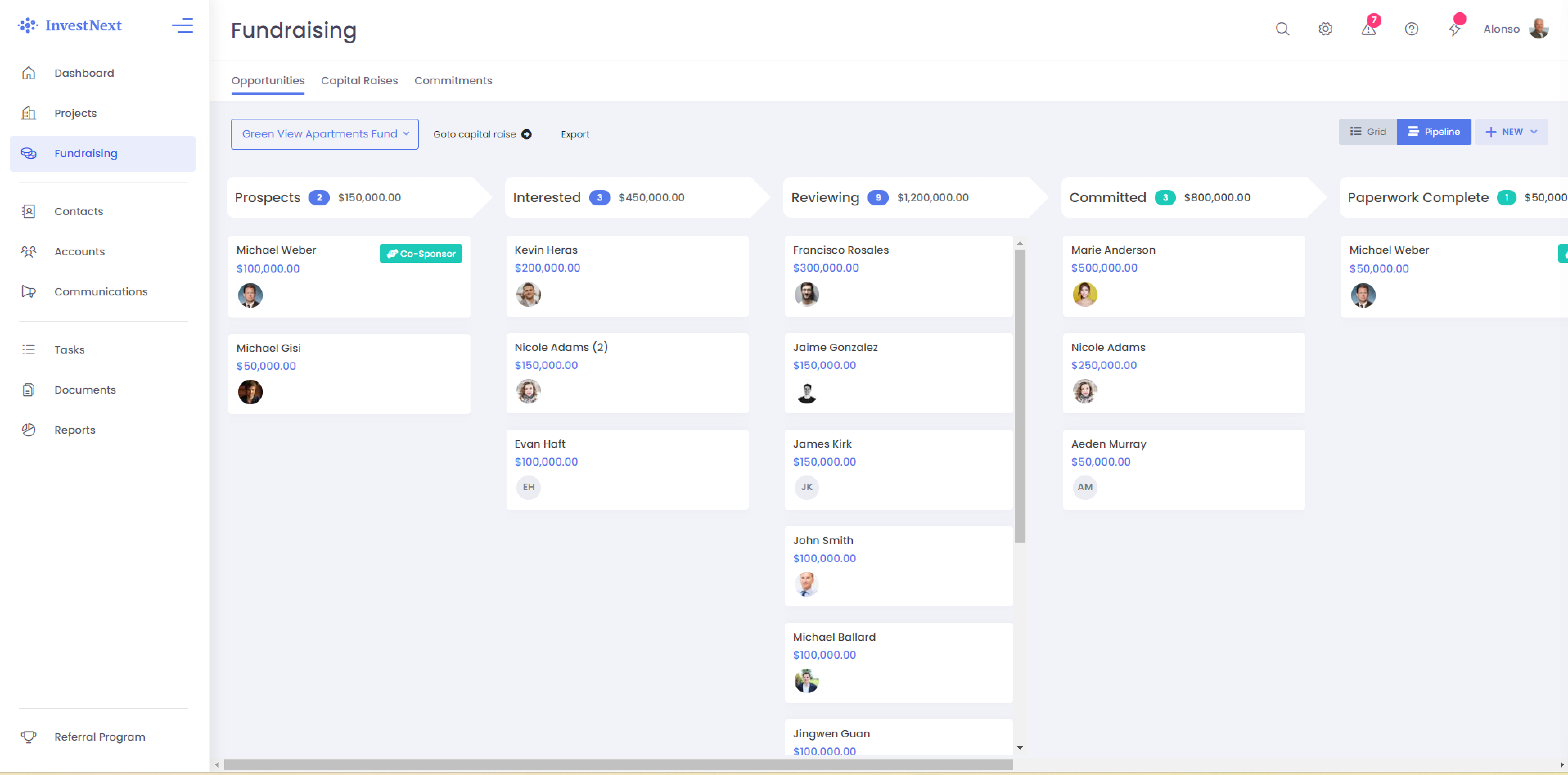Collapse sidebar using hamburger menu icon
Screen dimensions: 1568x775
pos(182,26)
